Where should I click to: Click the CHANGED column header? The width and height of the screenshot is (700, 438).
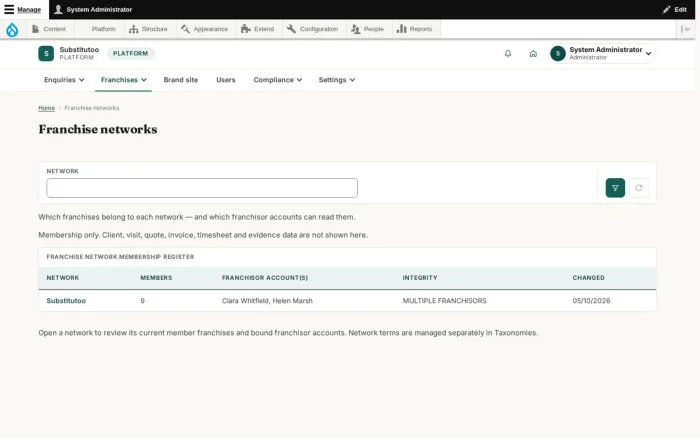[x=588, y=278]
